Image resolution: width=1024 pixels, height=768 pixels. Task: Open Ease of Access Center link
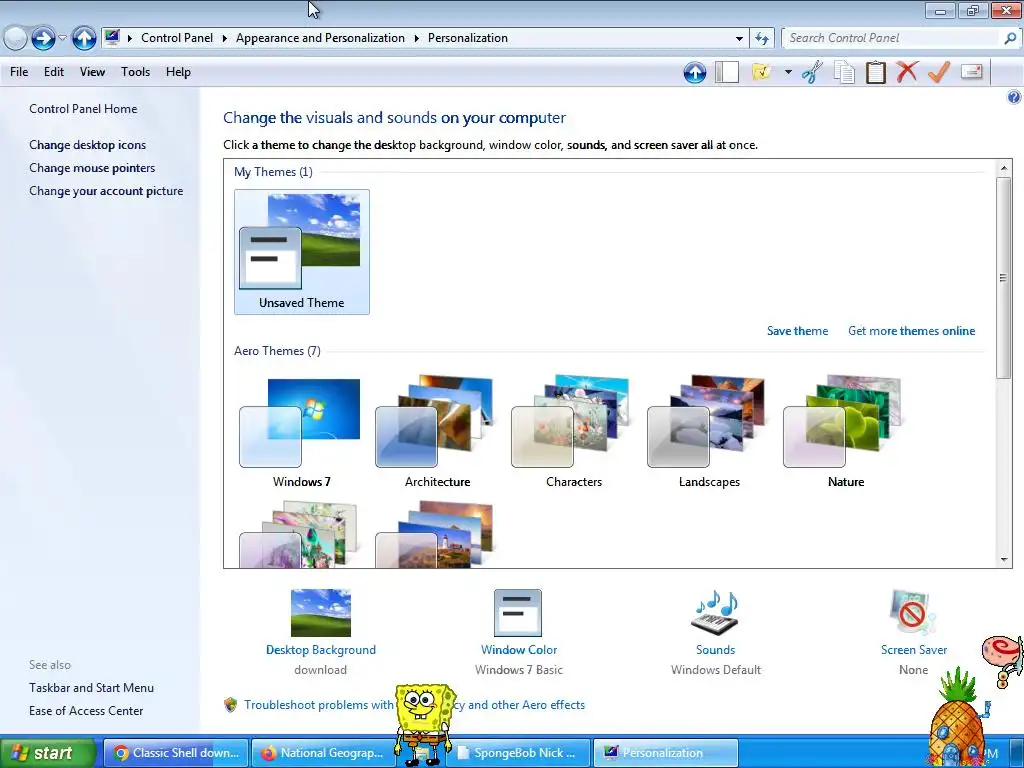86,711
